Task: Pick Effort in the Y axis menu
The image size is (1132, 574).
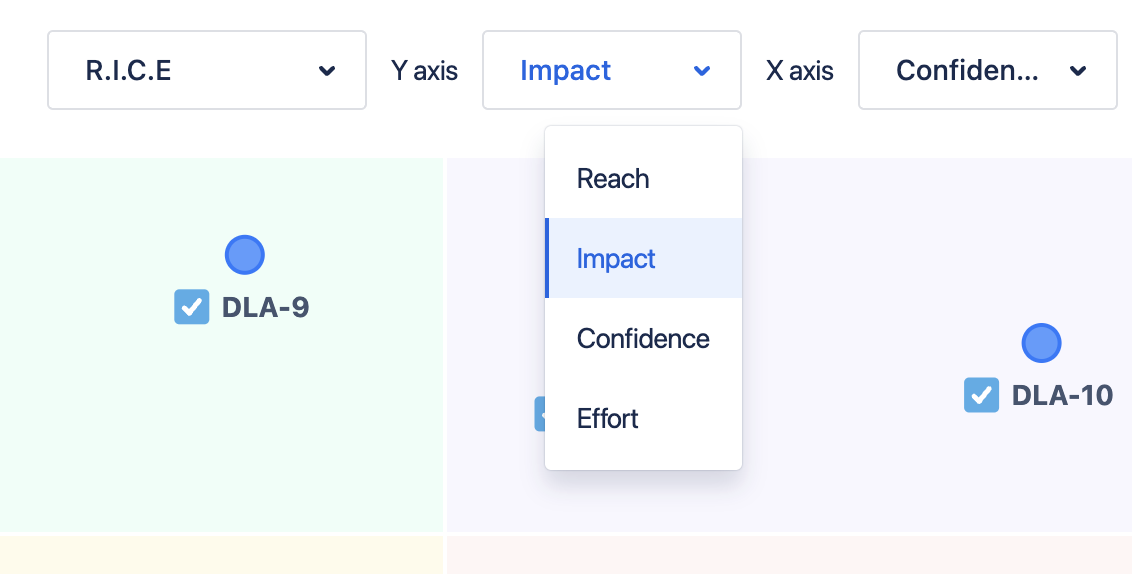Action: pyautogui.click(x=608, y=419)
